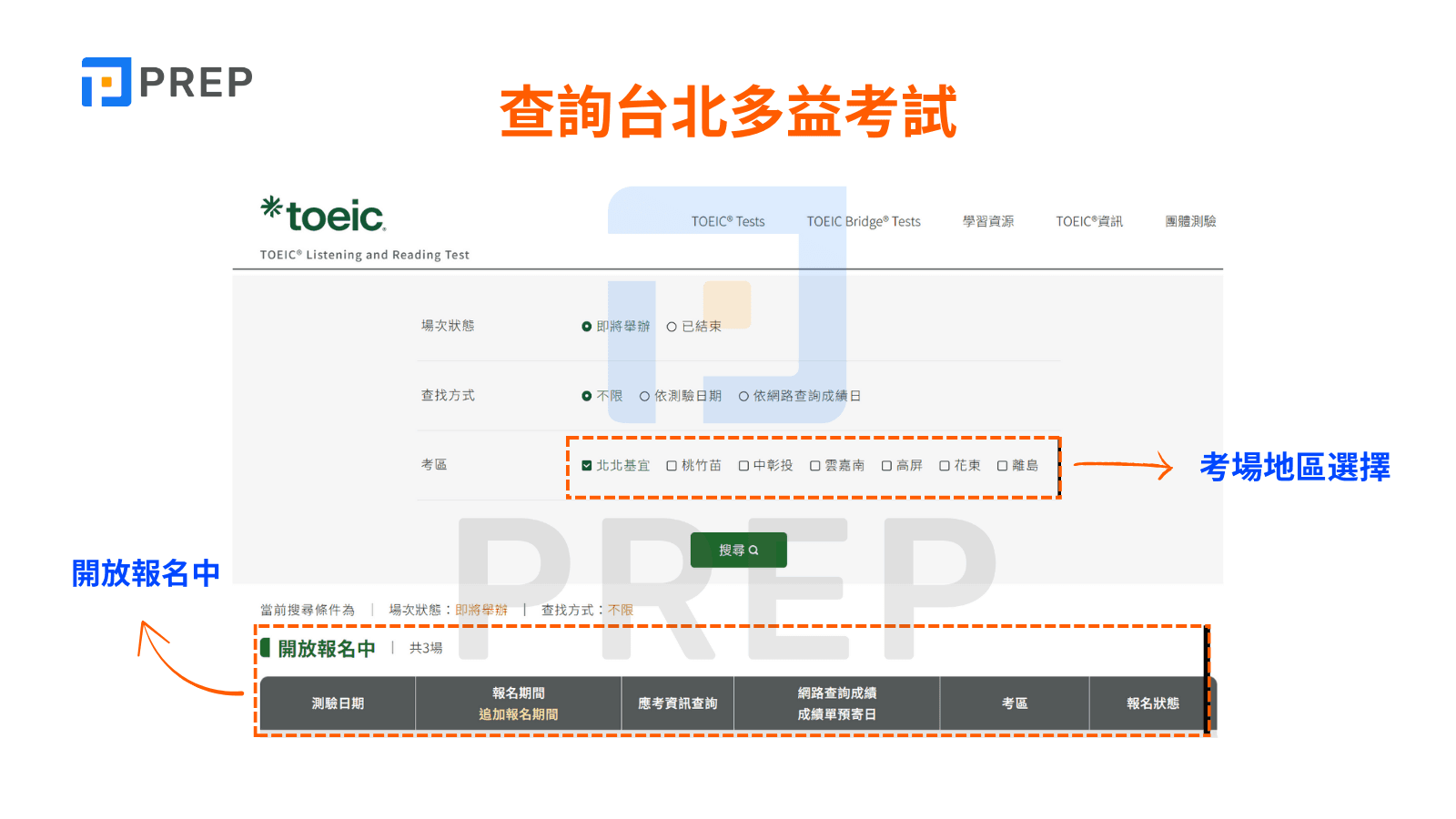Open the 團體測驗 menu

coord(1190,221)
